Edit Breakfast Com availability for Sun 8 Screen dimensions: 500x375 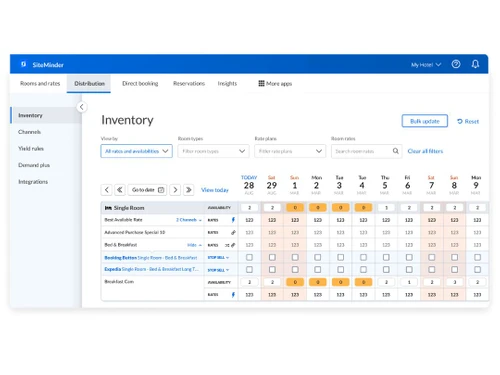454,282
